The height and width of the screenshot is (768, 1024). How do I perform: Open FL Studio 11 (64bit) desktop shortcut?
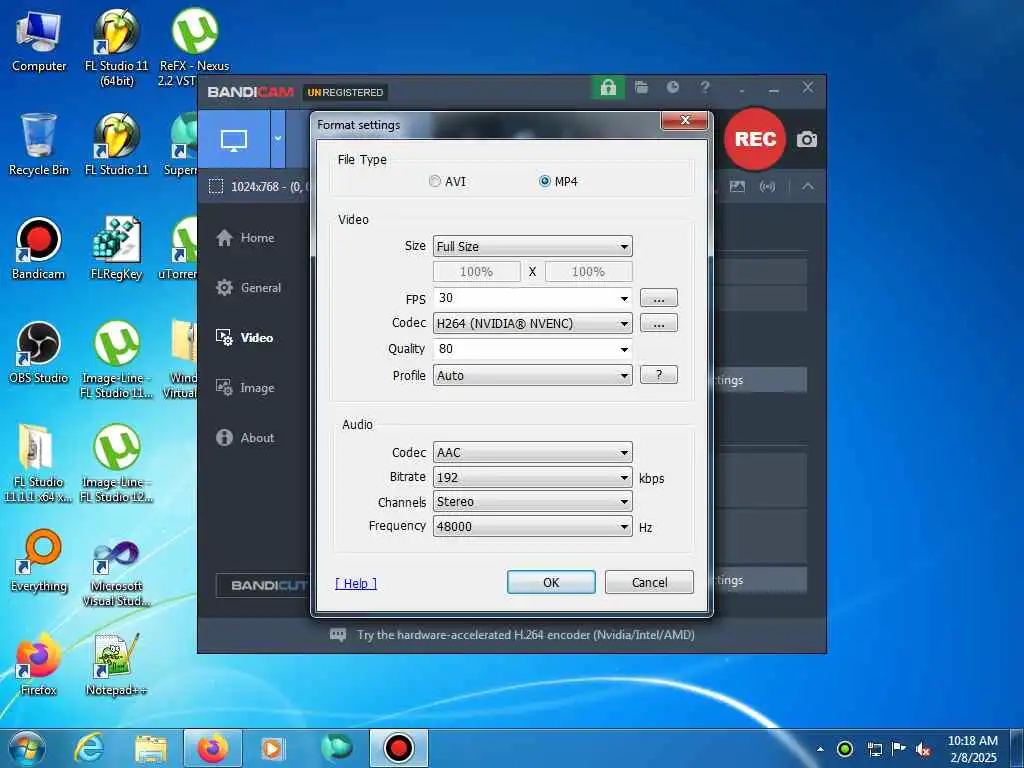pos(116,47)
